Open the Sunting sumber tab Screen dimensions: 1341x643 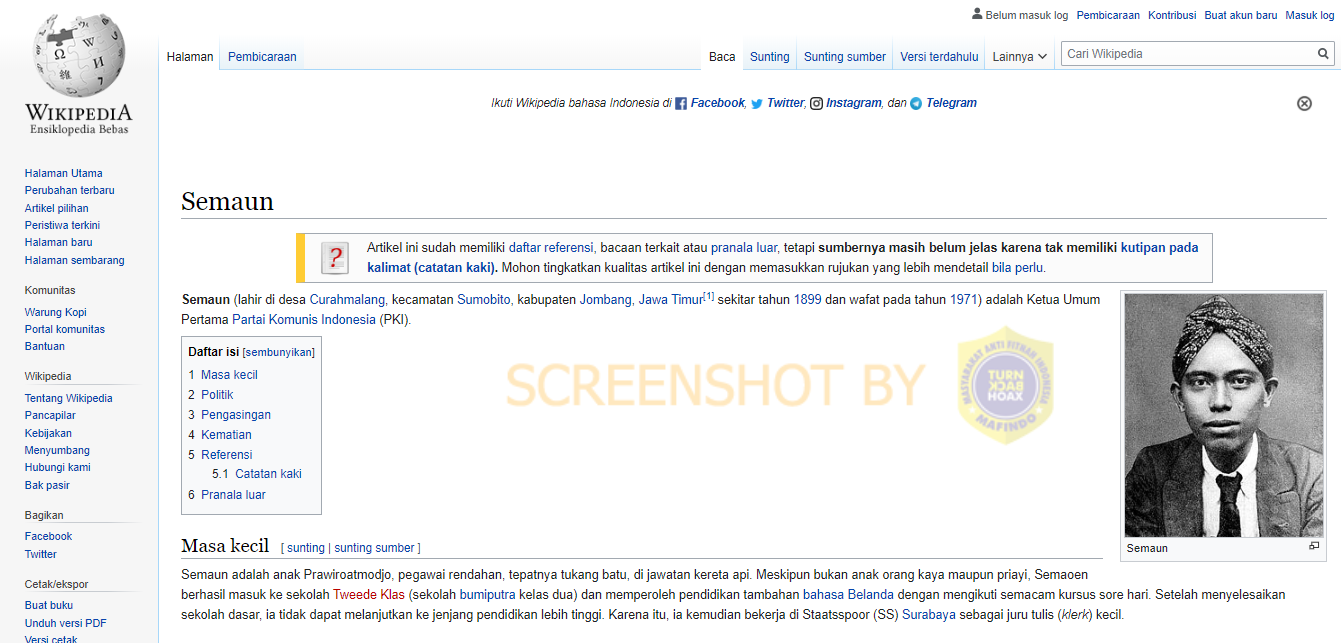coord(845,57)
